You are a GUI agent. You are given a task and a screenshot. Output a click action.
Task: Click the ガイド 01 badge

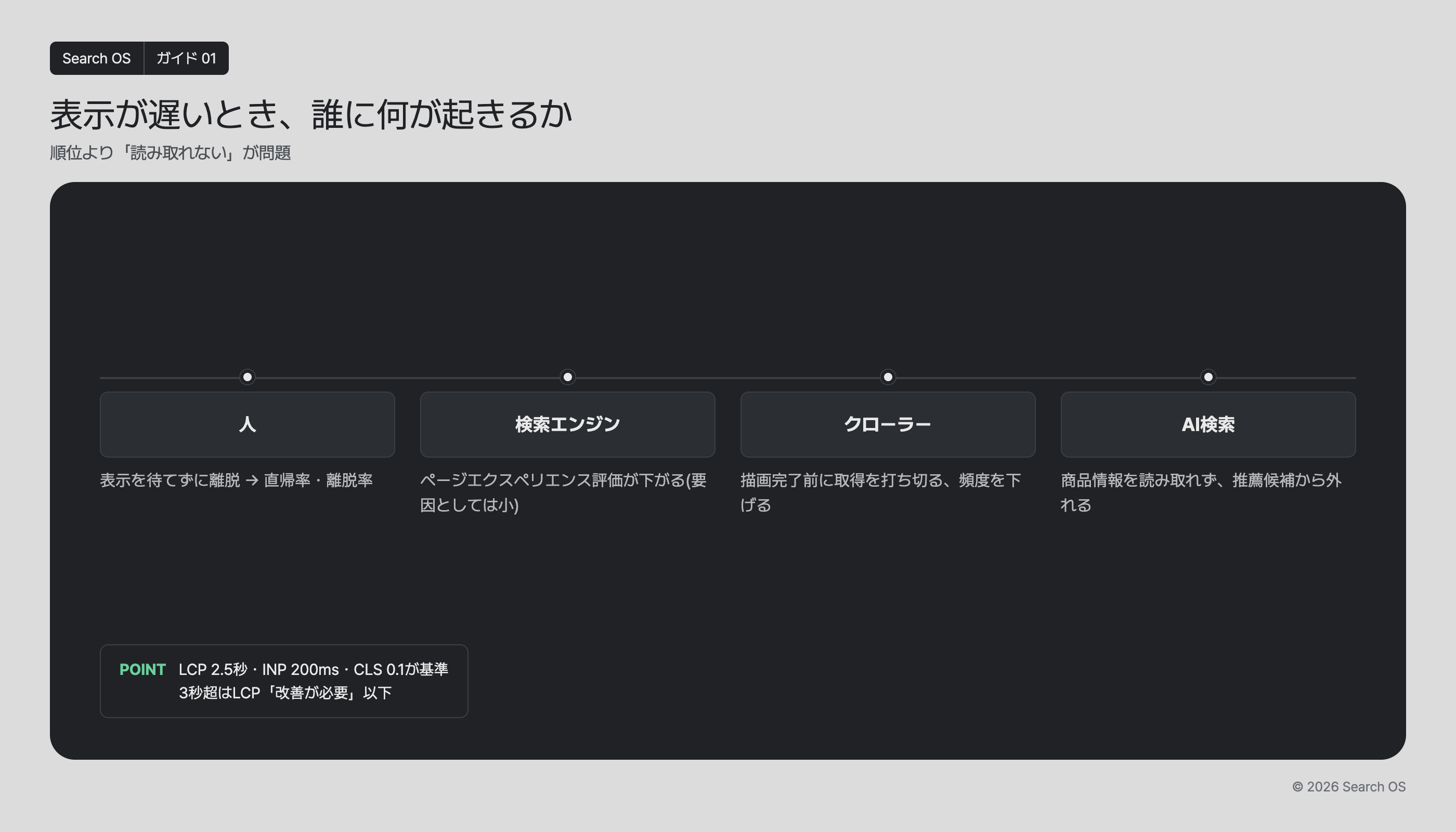[x=186, y=58]
